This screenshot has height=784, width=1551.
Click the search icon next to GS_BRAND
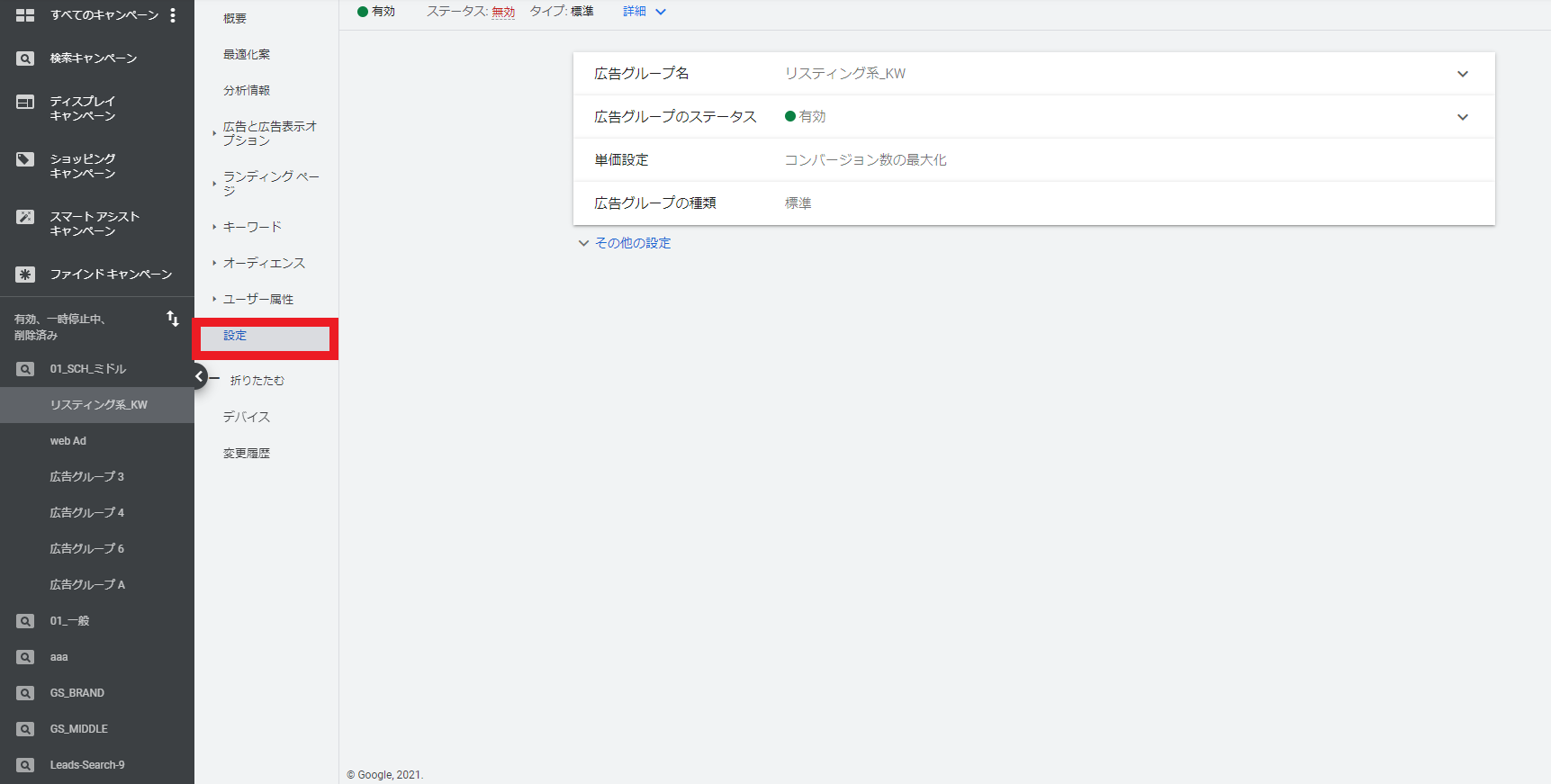[25, 693]
